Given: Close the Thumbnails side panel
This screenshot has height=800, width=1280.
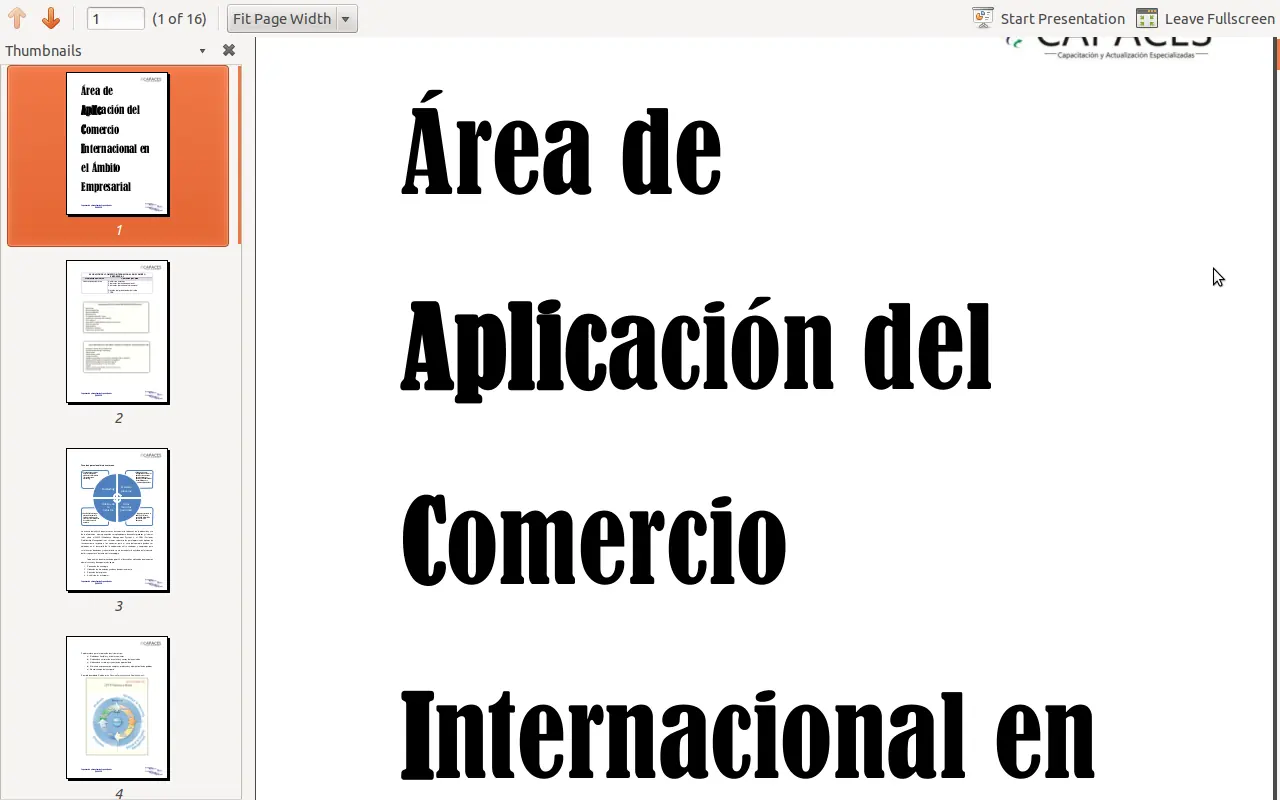Looking at the screenshot, I should (x=229, y=50).
